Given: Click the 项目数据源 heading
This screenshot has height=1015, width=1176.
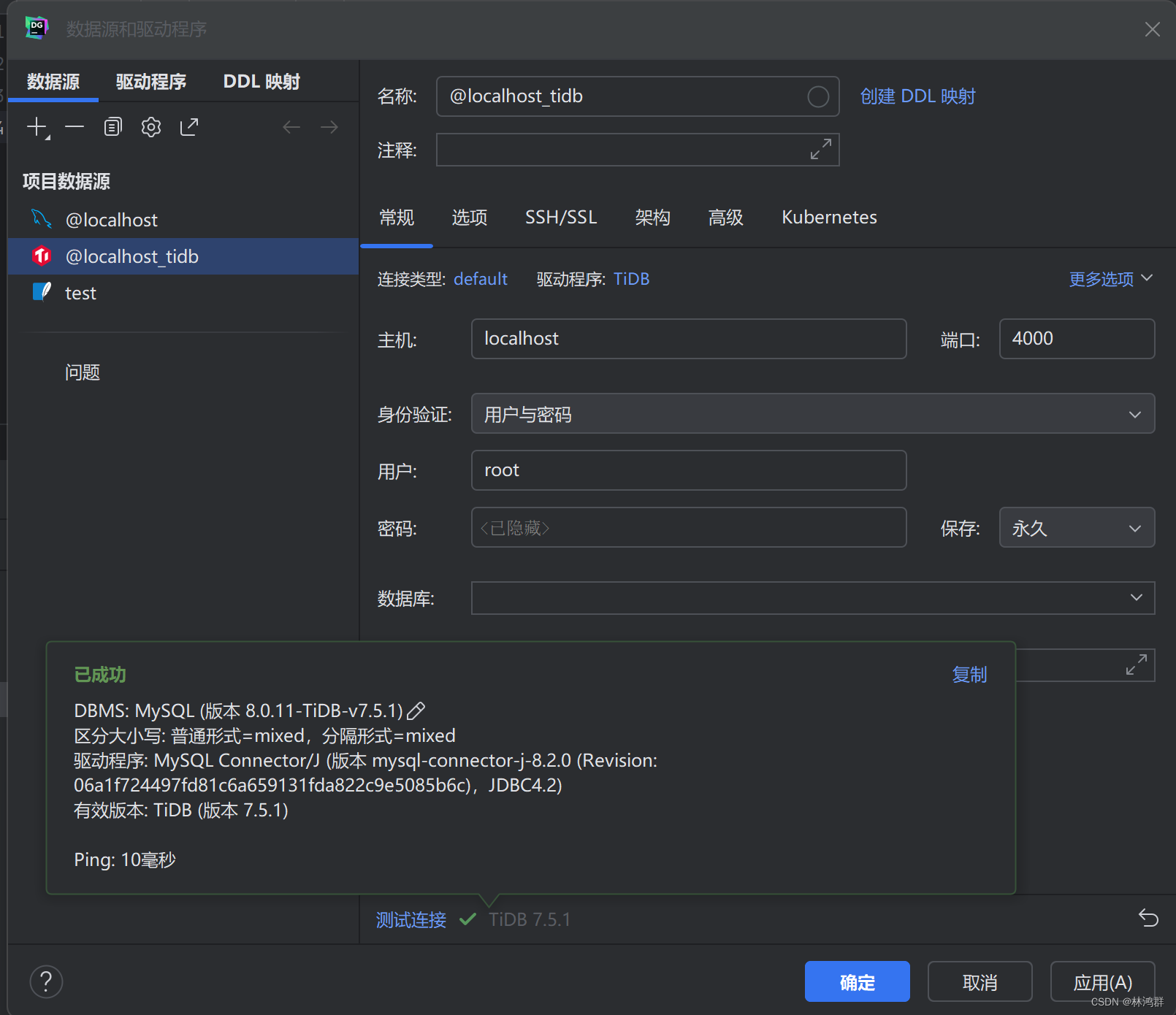Looking at the screenshot, I should 66,181.
